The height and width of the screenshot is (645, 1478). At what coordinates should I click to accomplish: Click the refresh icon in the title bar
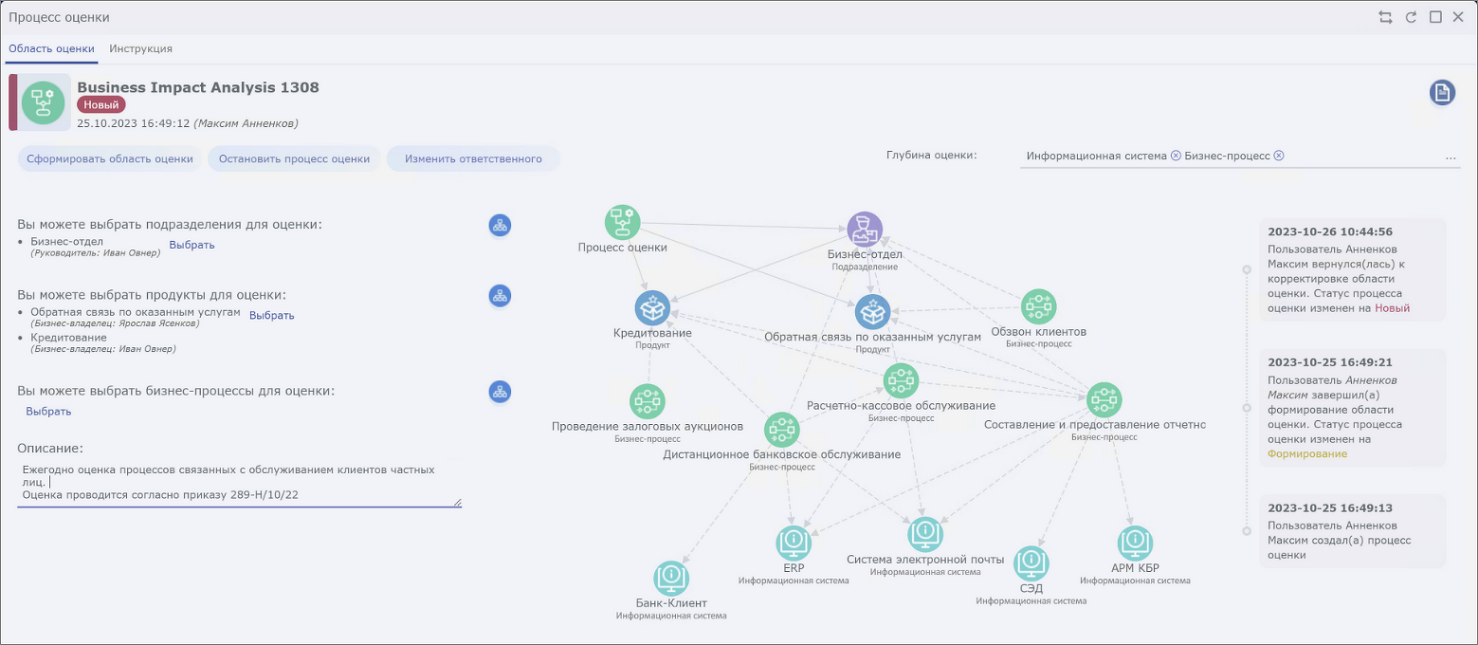click(x=1411, y=17)
